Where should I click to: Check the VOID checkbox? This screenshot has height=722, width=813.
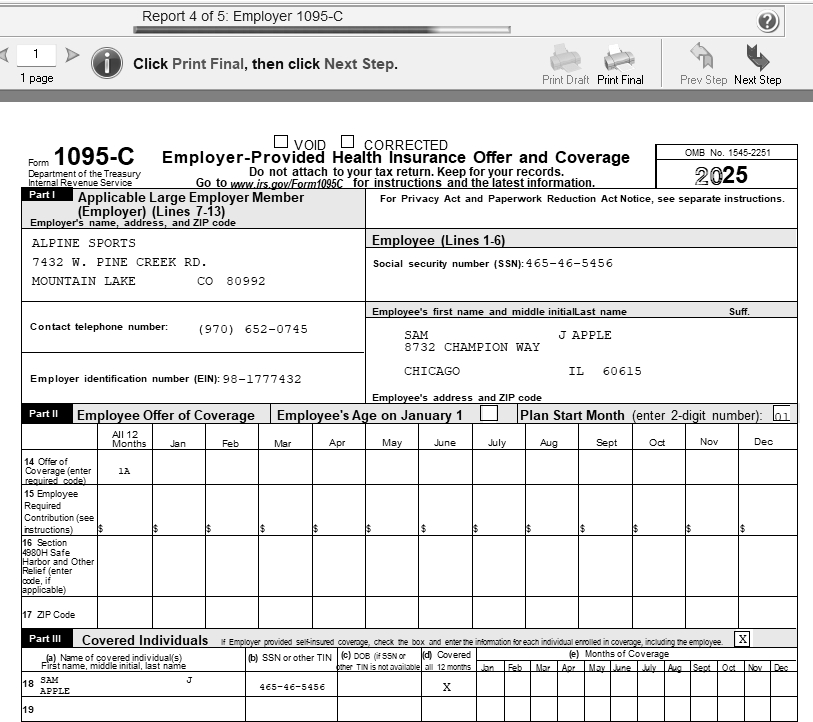point(281,143)
